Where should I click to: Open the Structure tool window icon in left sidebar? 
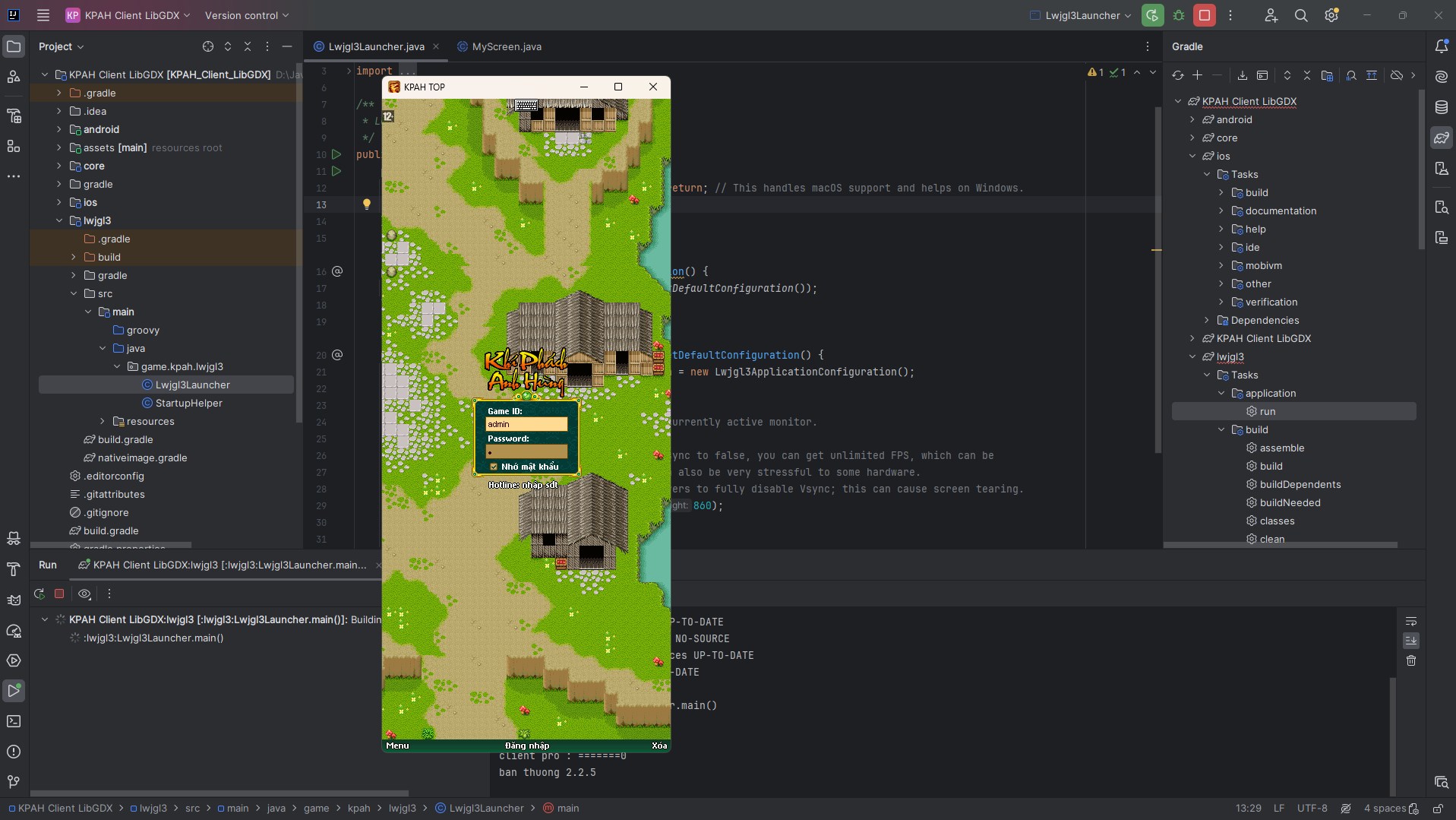pyautogui.click(x=14, y=146)
